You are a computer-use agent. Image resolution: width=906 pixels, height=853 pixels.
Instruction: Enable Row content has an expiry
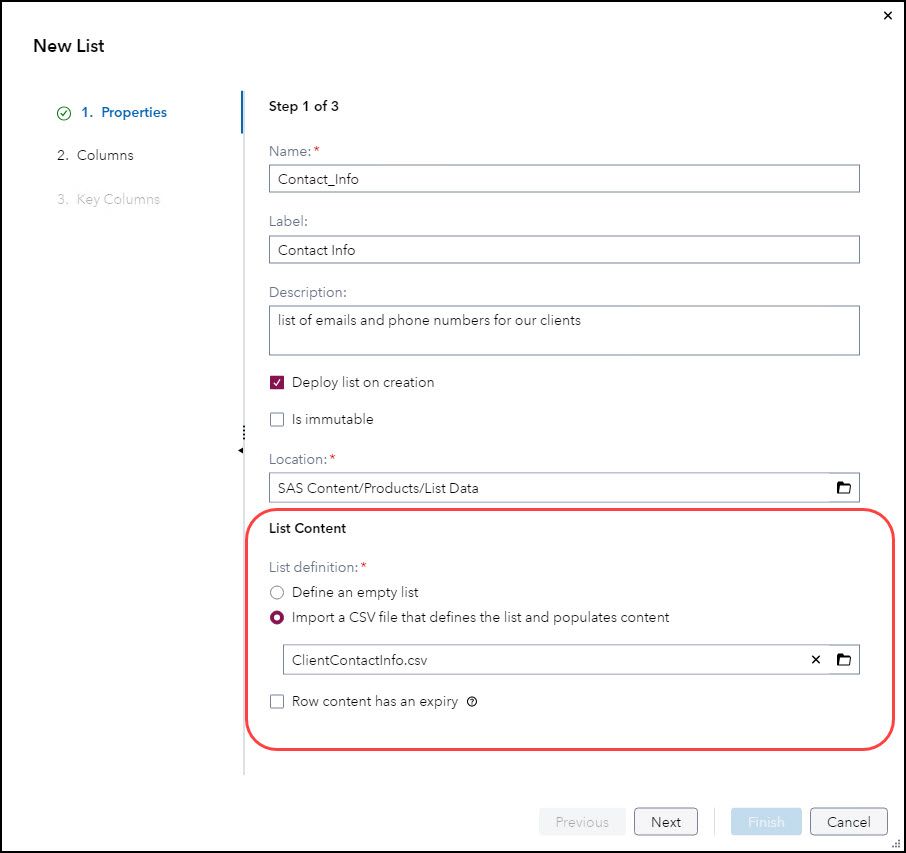click(x=277, y=701)
